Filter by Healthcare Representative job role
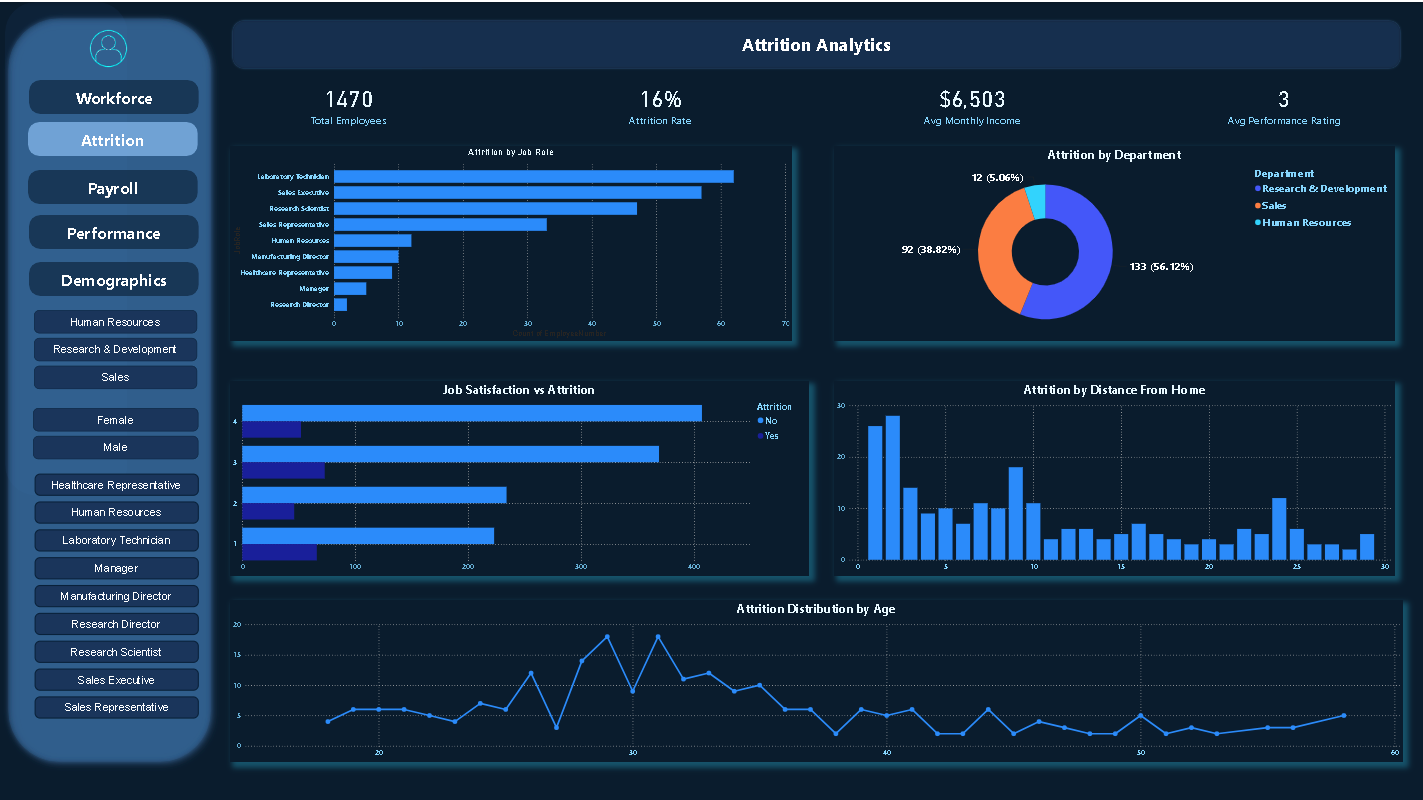1423x800 pixels. point(116,485)
